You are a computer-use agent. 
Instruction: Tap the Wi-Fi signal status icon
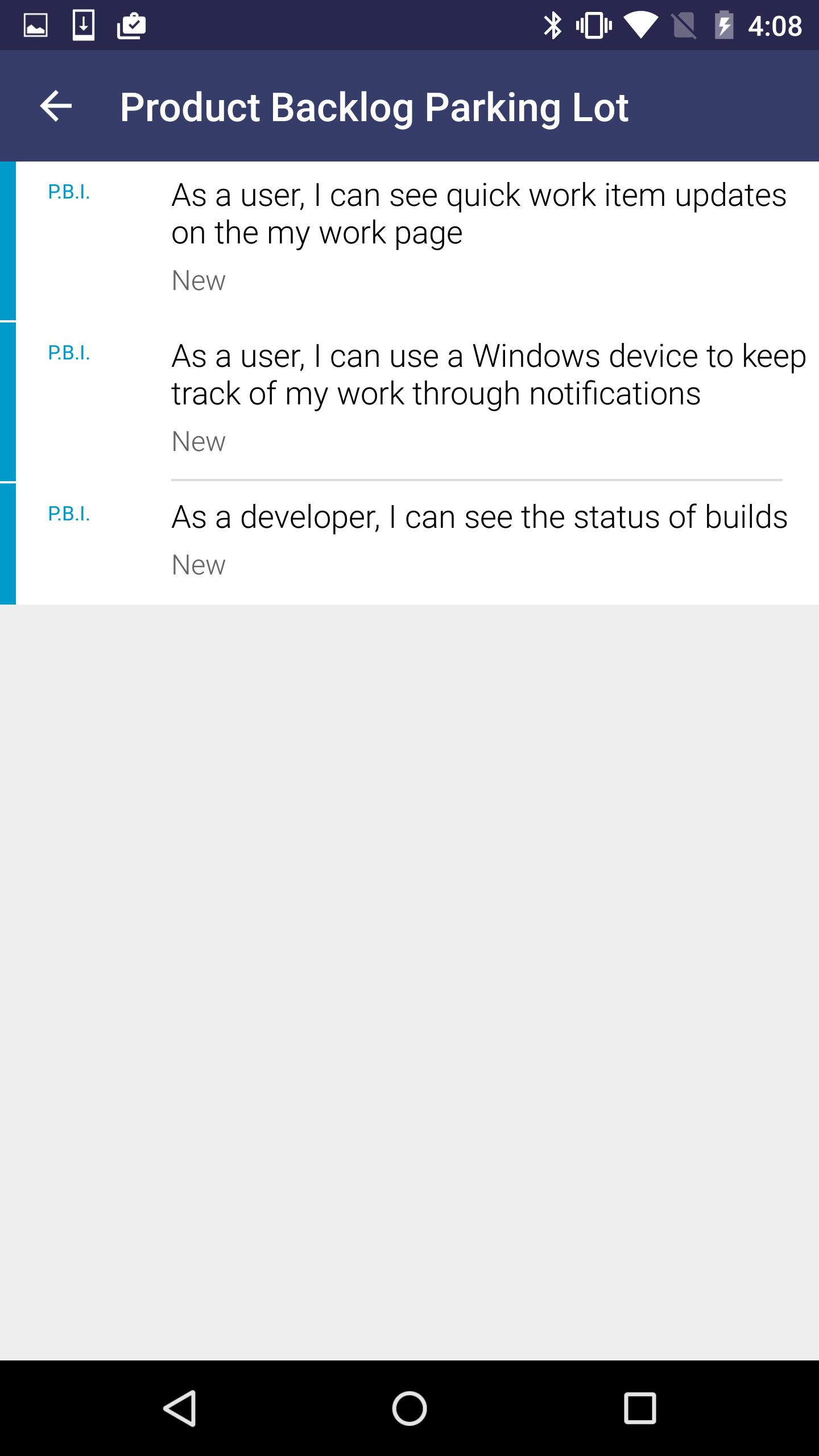[640, 26]
